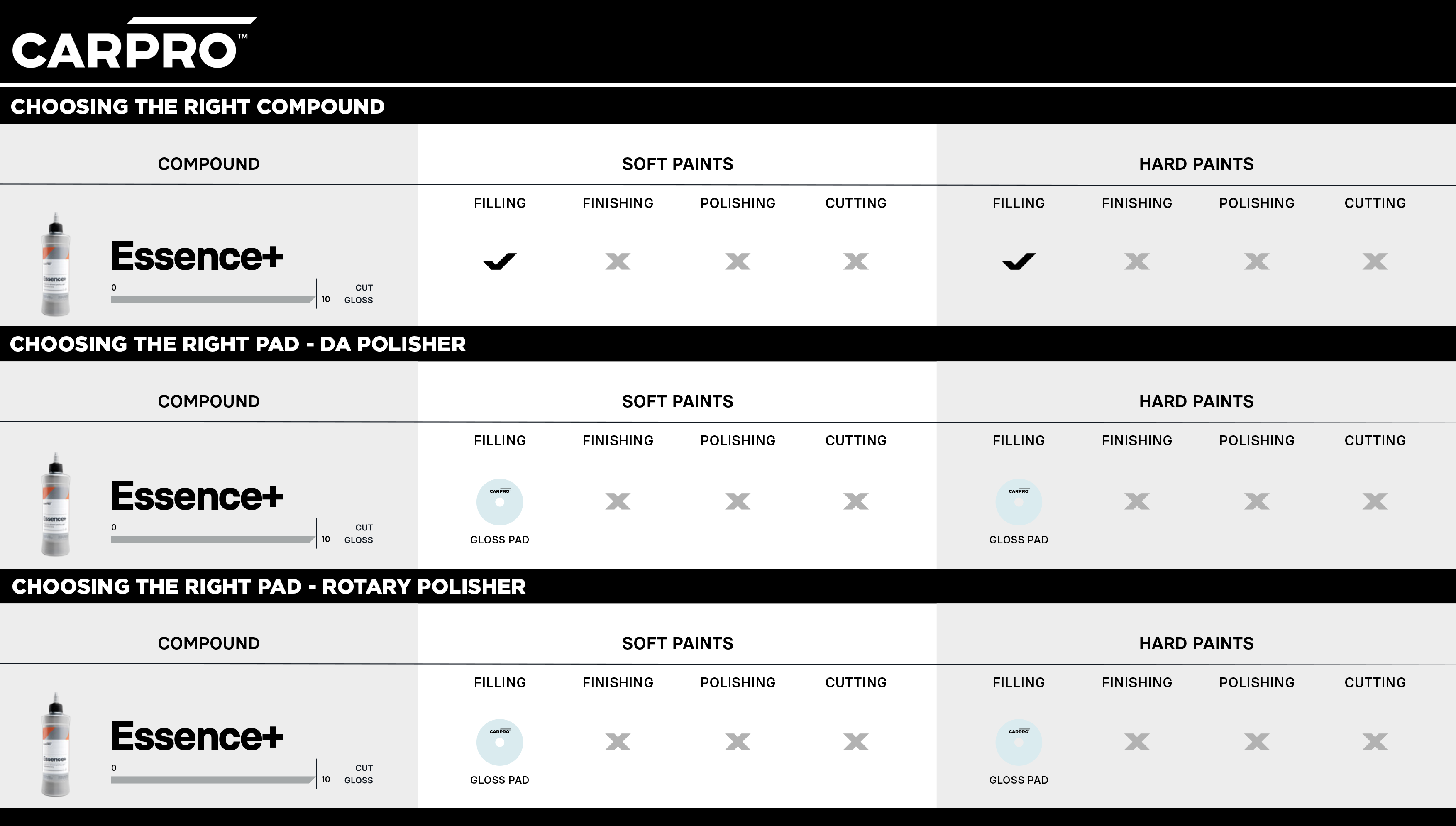Click the Hard Paints Finishing X mark in the DA Polisher section
Viewport: 1456px width, 826px height.
coord(1137,501)
